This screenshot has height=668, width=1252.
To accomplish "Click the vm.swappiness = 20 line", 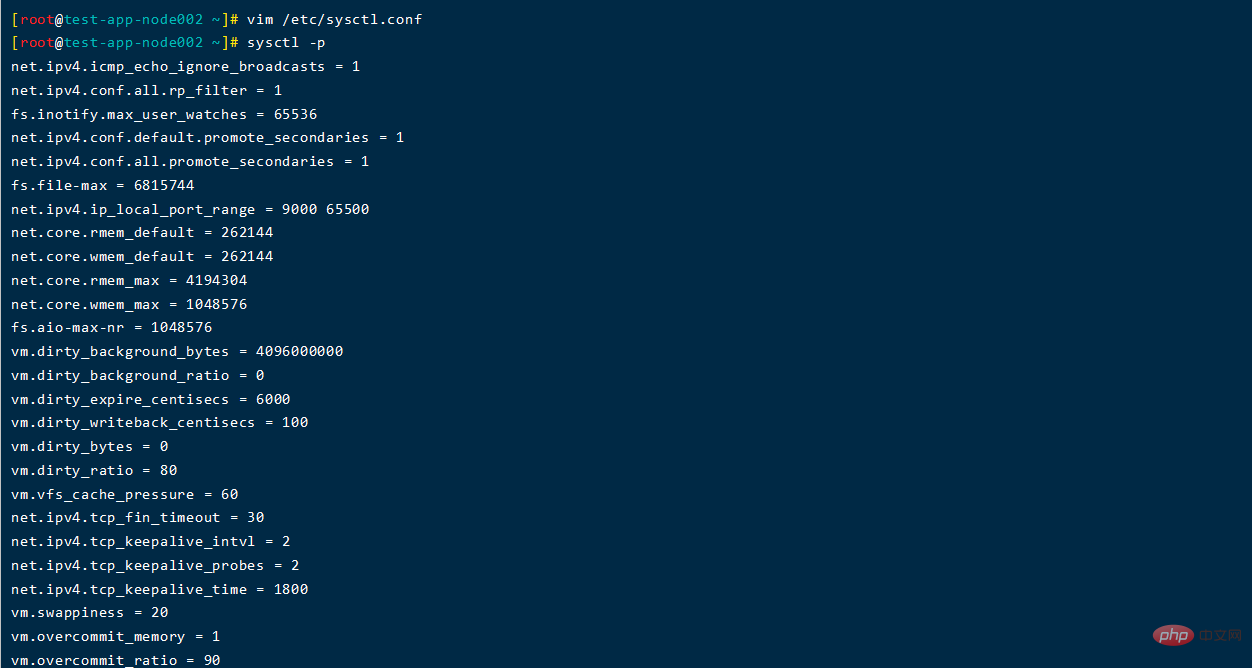I will click(90, 613).
